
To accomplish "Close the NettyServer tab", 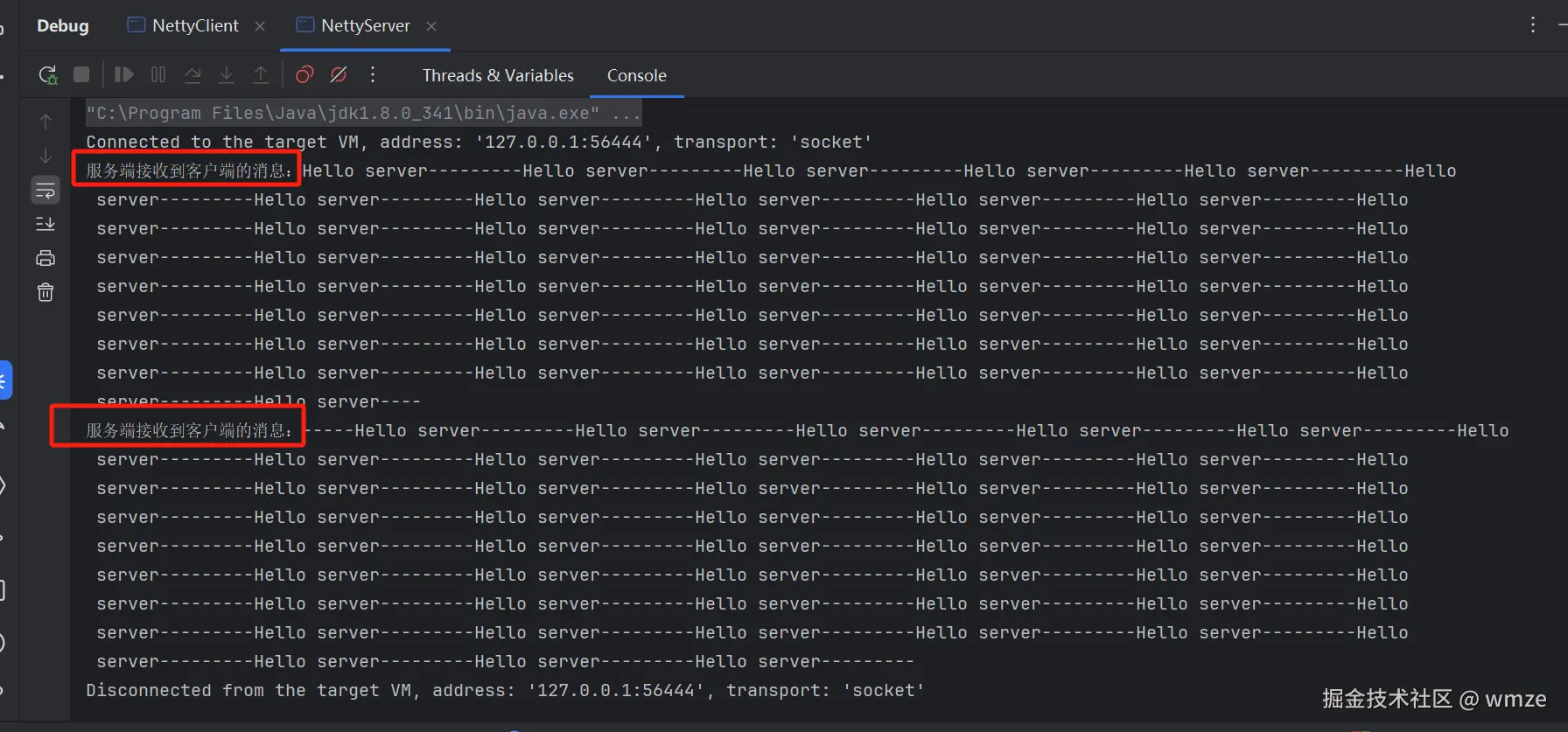I will pyautogui.click(x=431, y=26).
